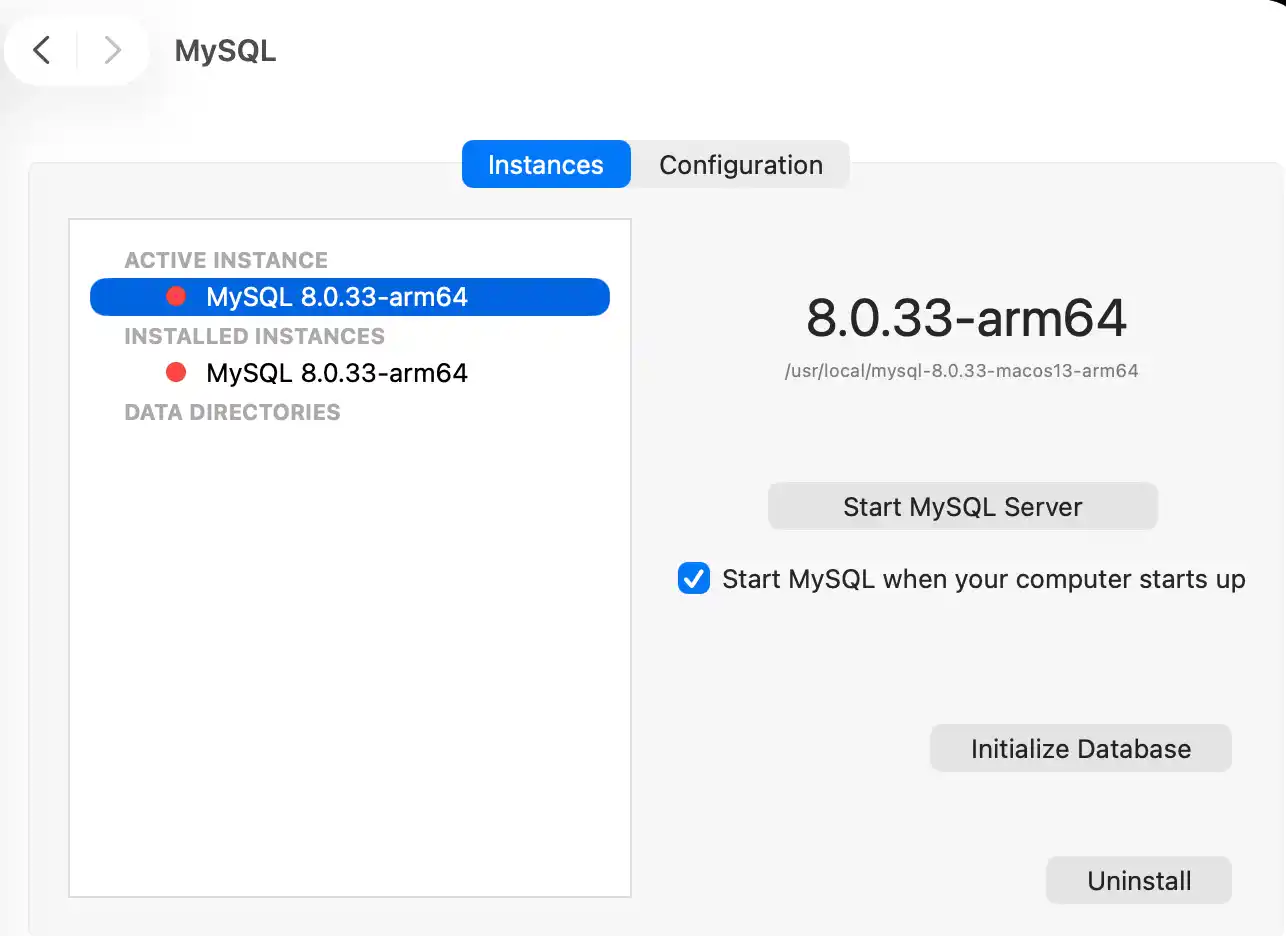1286x936 pixels.
Task: Click the INSTALLED INSTANCES section header
Action: coord(254,336)
